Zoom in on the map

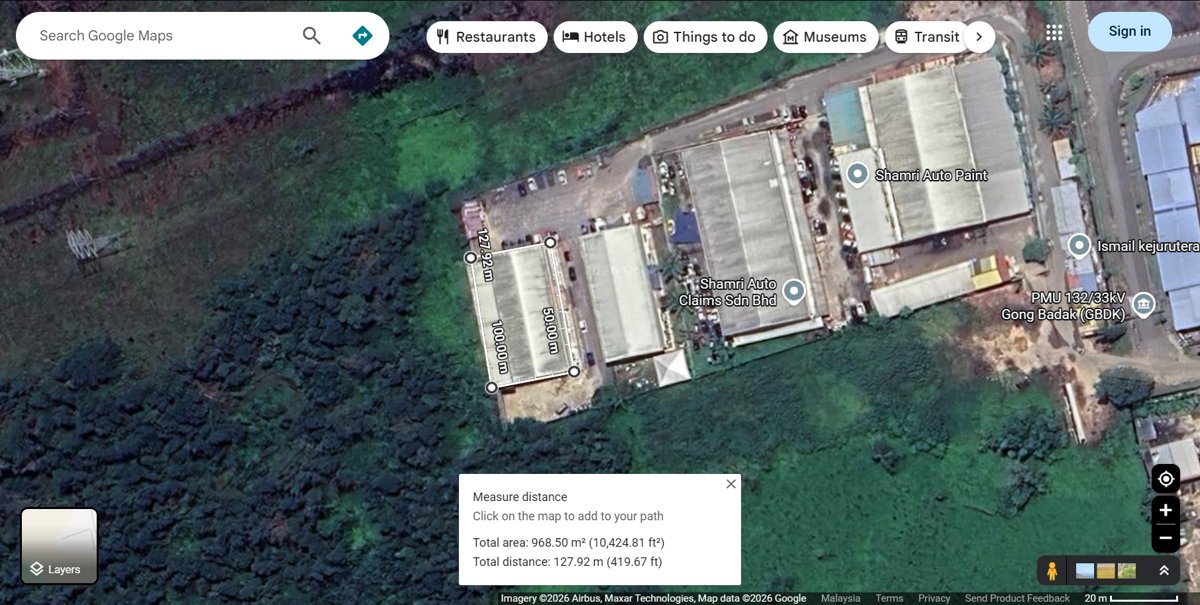[x=1166, y=510]
